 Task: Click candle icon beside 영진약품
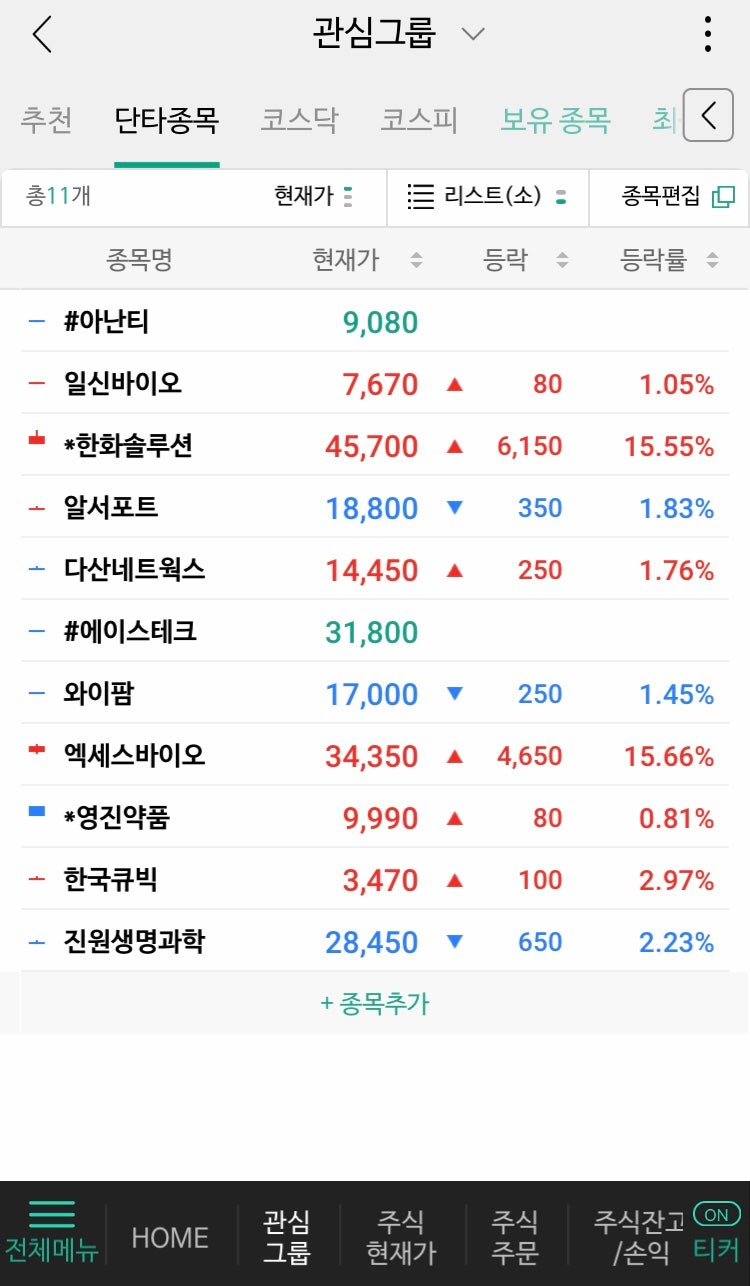point(37,812)
